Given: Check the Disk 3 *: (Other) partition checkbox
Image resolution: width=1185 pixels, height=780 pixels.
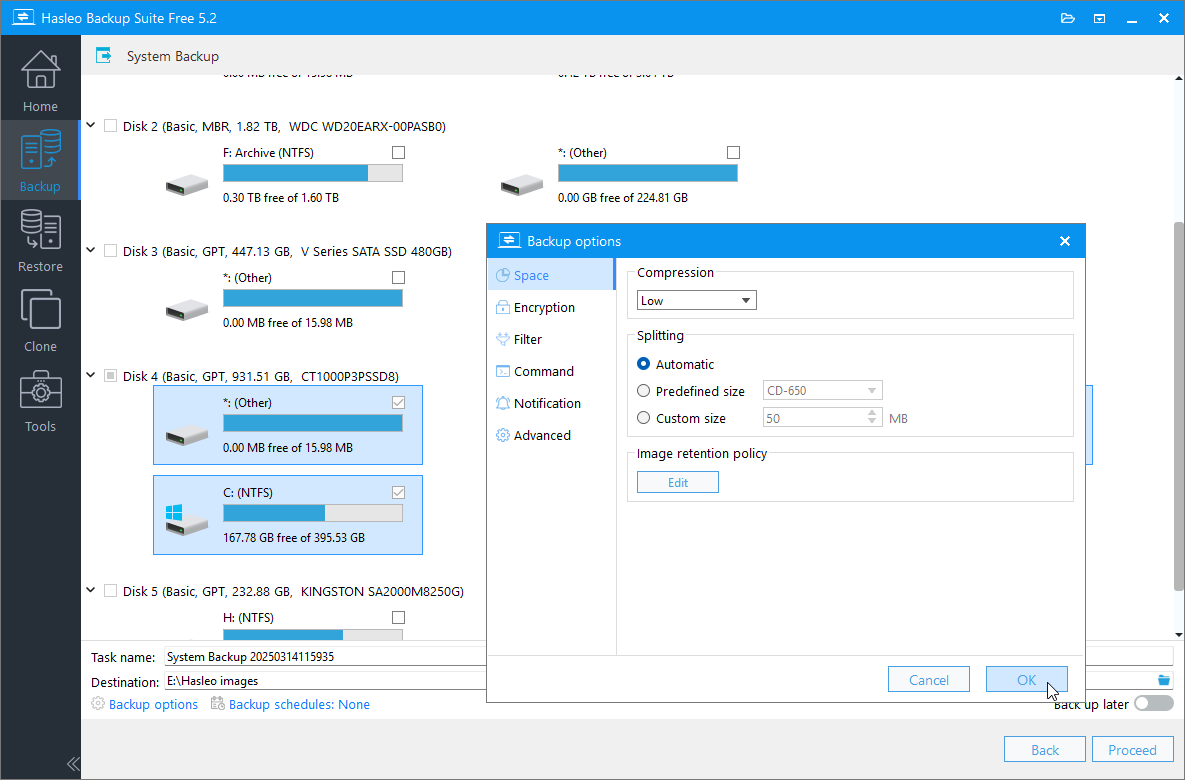Looking at the screenshot, I should point(398,277).
